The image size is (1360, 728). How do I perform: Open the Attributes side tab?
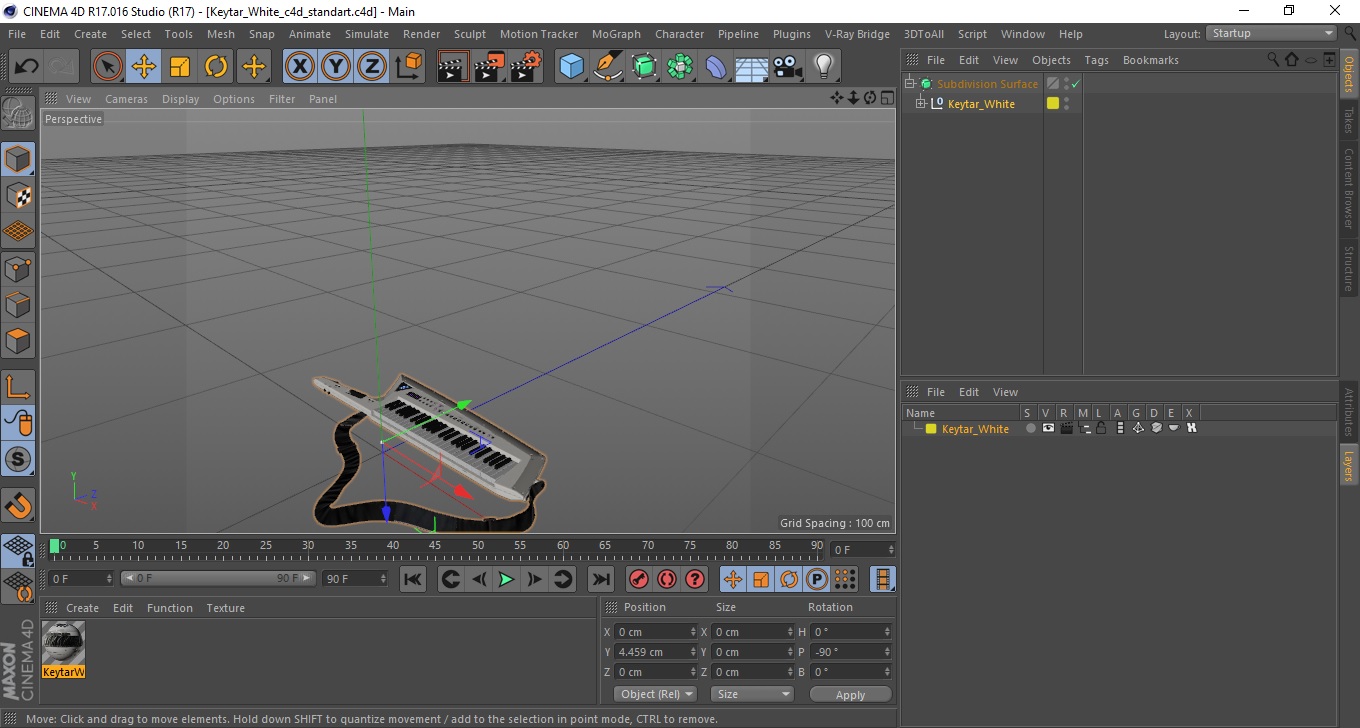[x=1349, y=411]
